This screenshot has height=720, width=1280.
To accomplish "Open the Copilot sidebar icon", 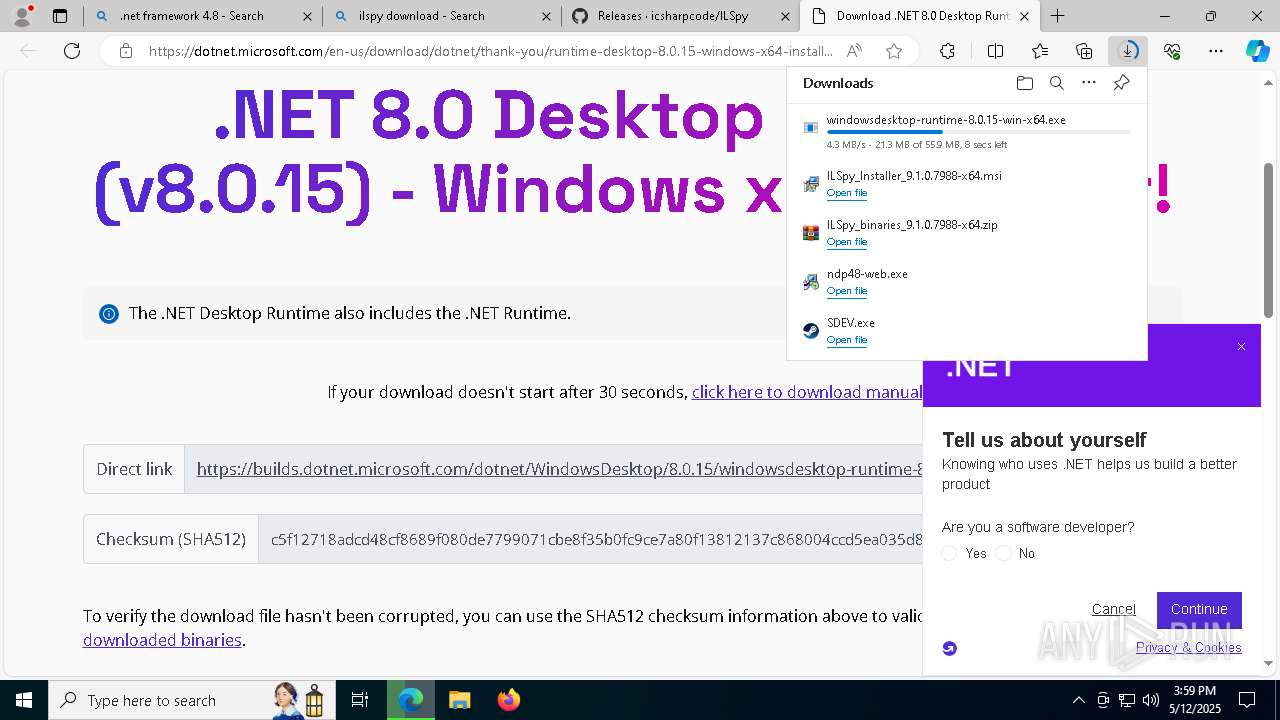I will [x=1257, y=51].
